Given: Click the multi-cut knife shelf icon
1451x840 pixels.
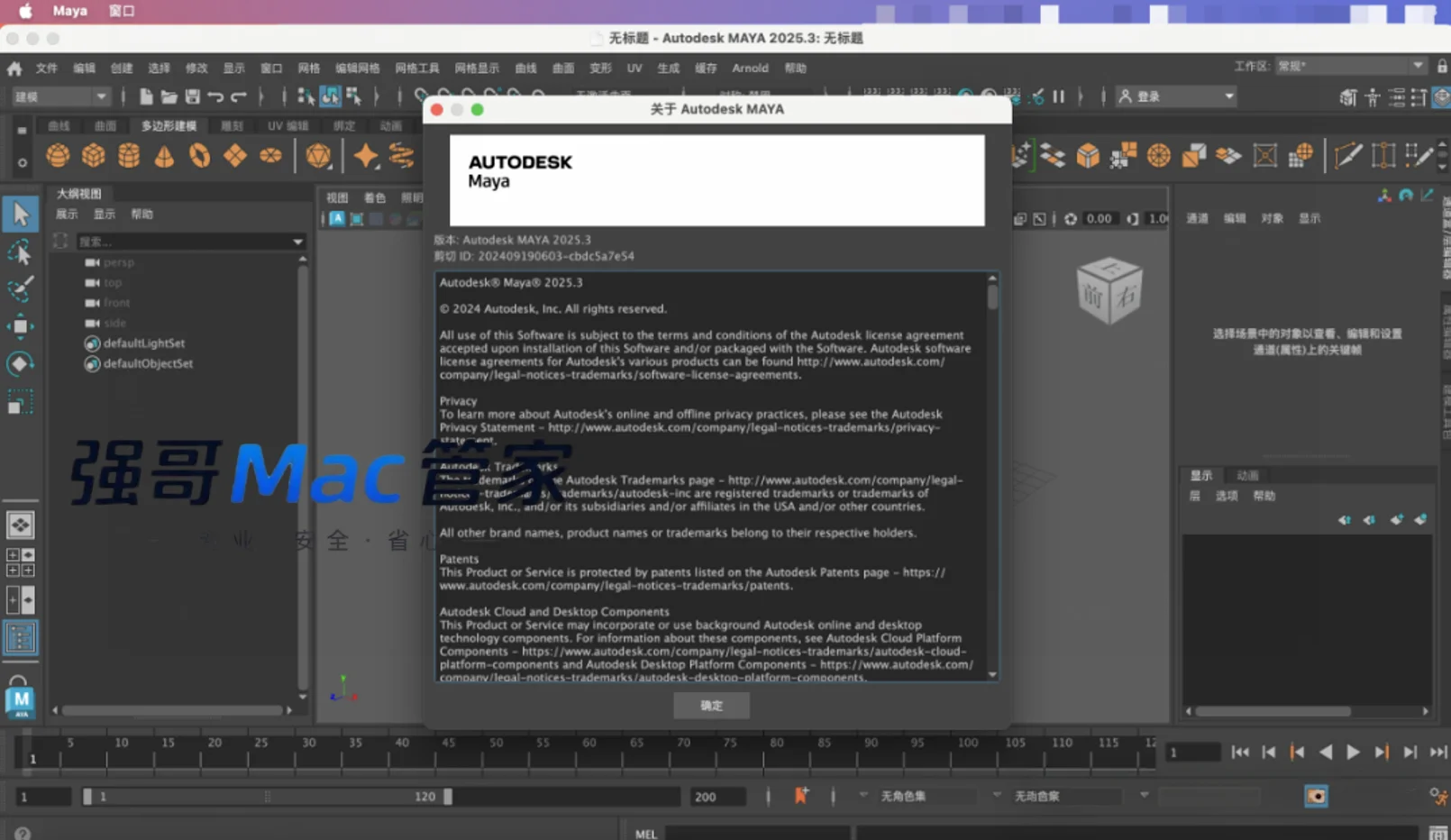Looking at the screenshot, I should click(x=1348, y=156).
